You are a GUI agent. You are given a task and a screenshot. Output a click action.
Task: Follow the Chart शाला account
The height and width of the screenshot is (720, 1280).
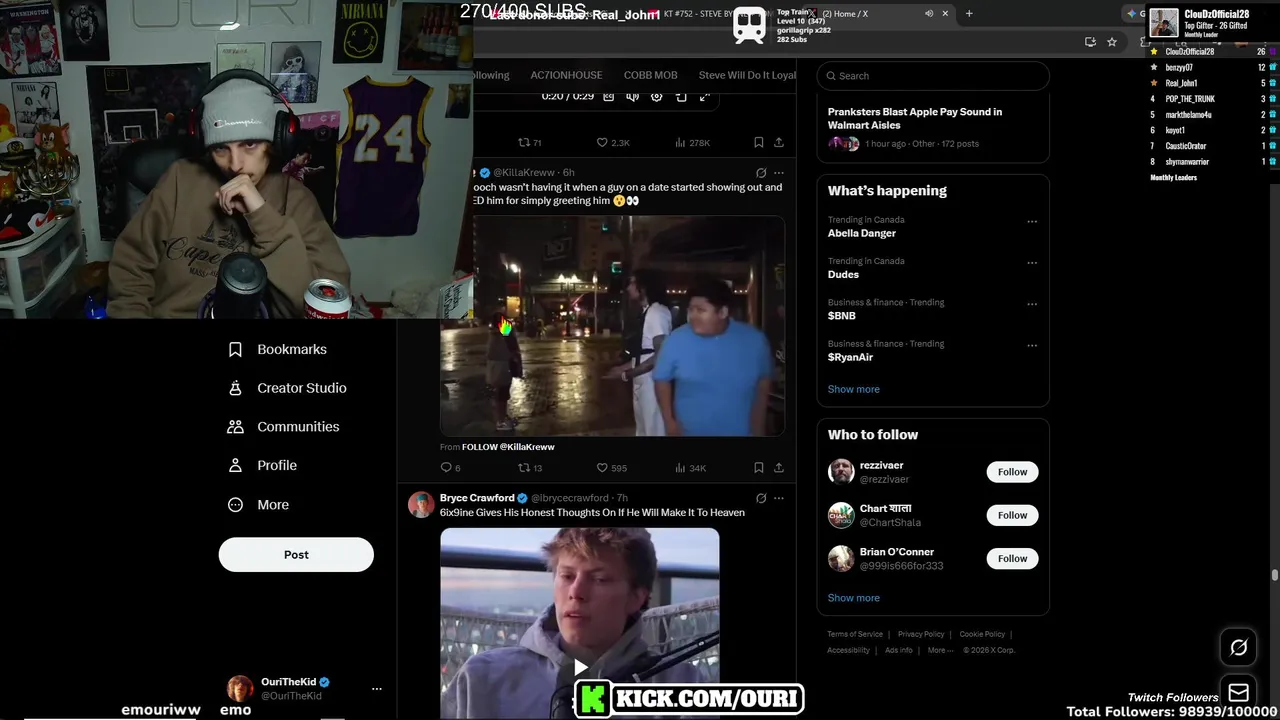coord(1012,515)
